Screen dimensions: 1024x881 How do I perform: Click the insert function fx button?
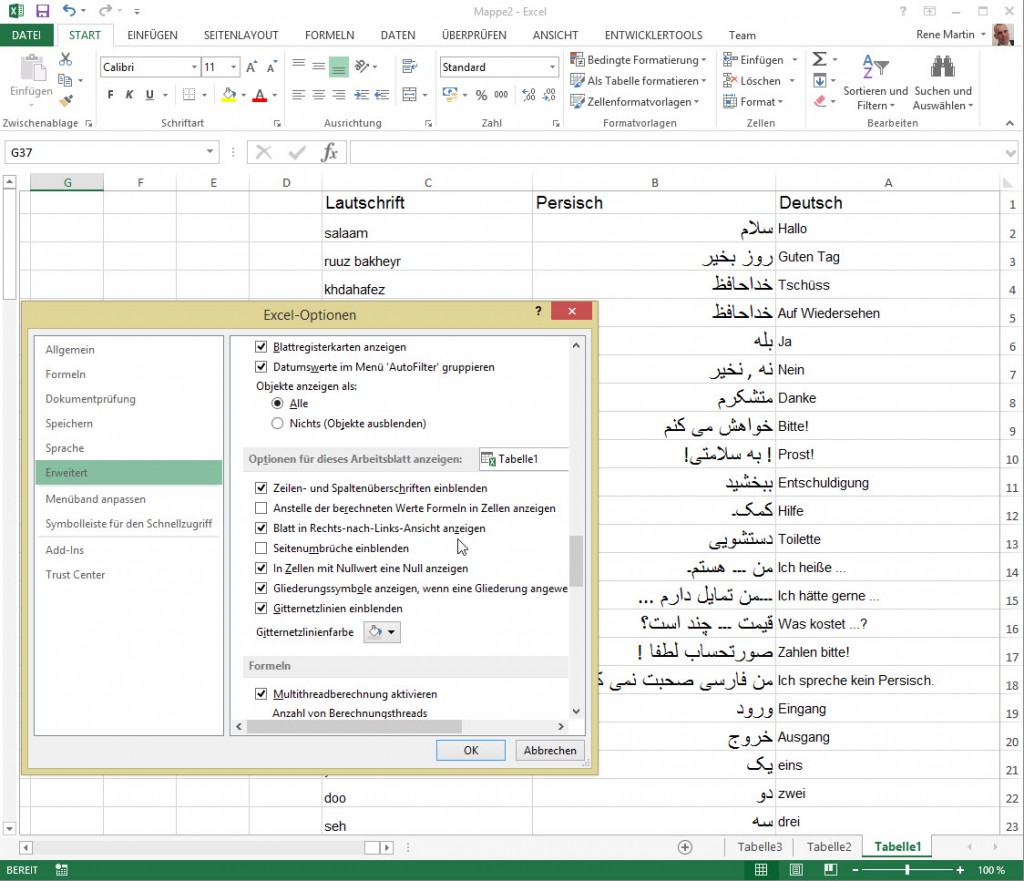[329, 152]
